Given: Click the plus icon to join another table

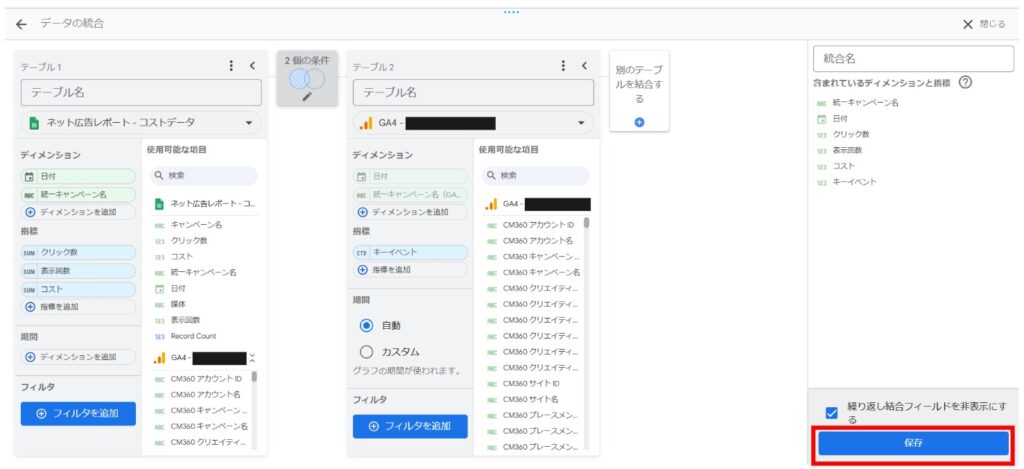Looking at the screenshot, I should pos(639,122).
